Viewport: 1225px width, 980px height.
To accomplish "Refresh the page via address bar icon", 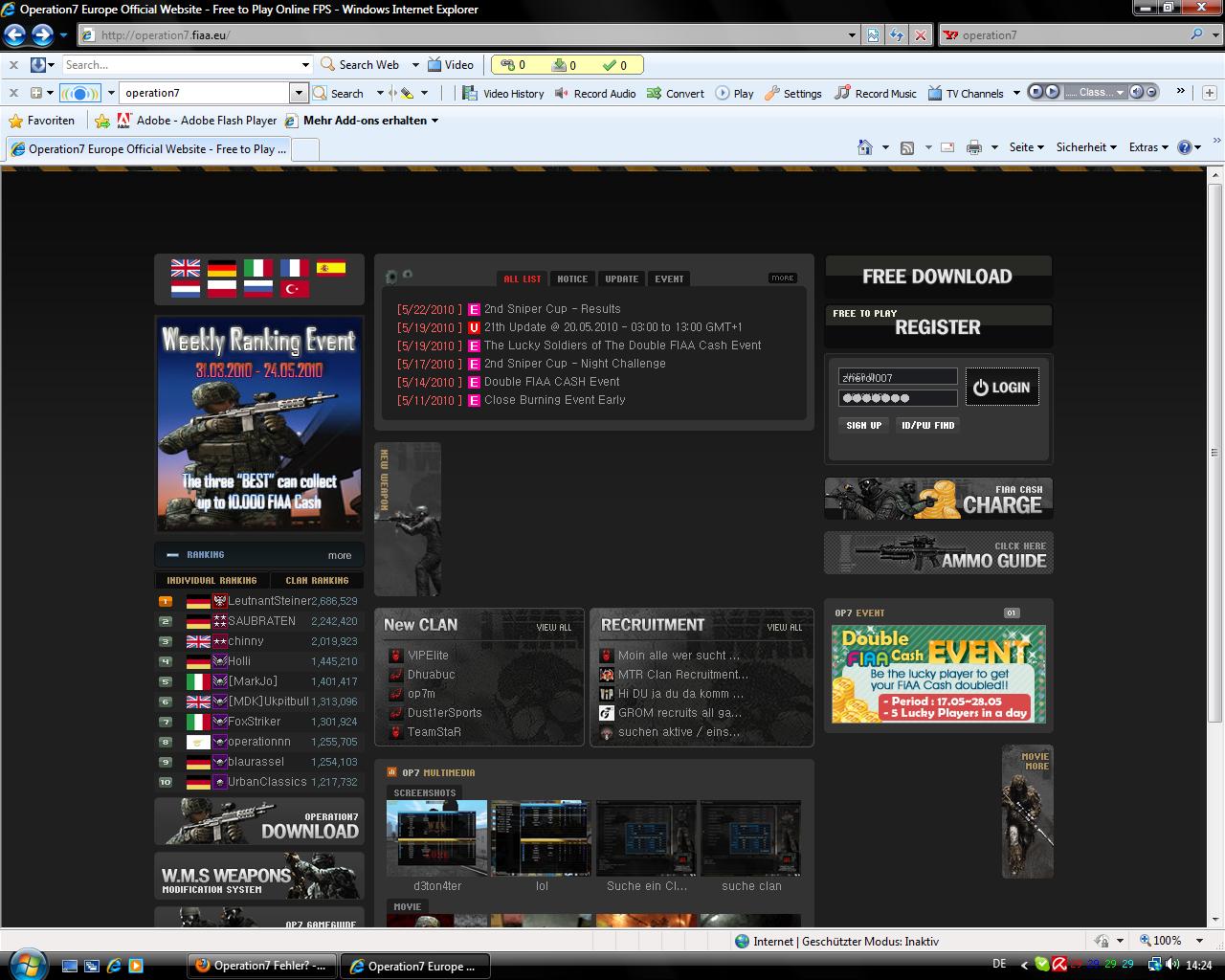I will (x=896, y=35).
